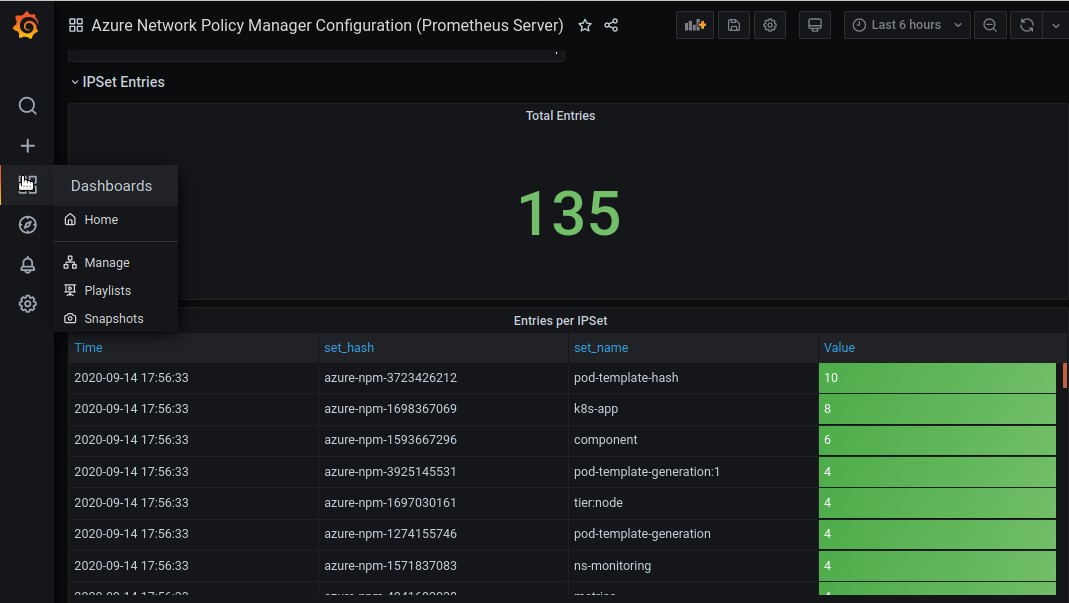Click the table's vertical scrollbar thumb

(1064, 375)
